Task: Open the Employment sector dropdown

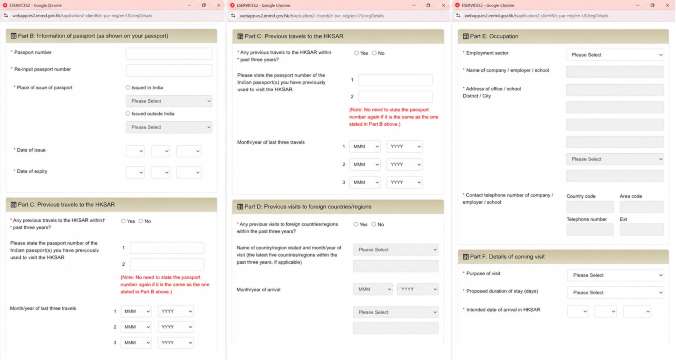Action: 615,55
